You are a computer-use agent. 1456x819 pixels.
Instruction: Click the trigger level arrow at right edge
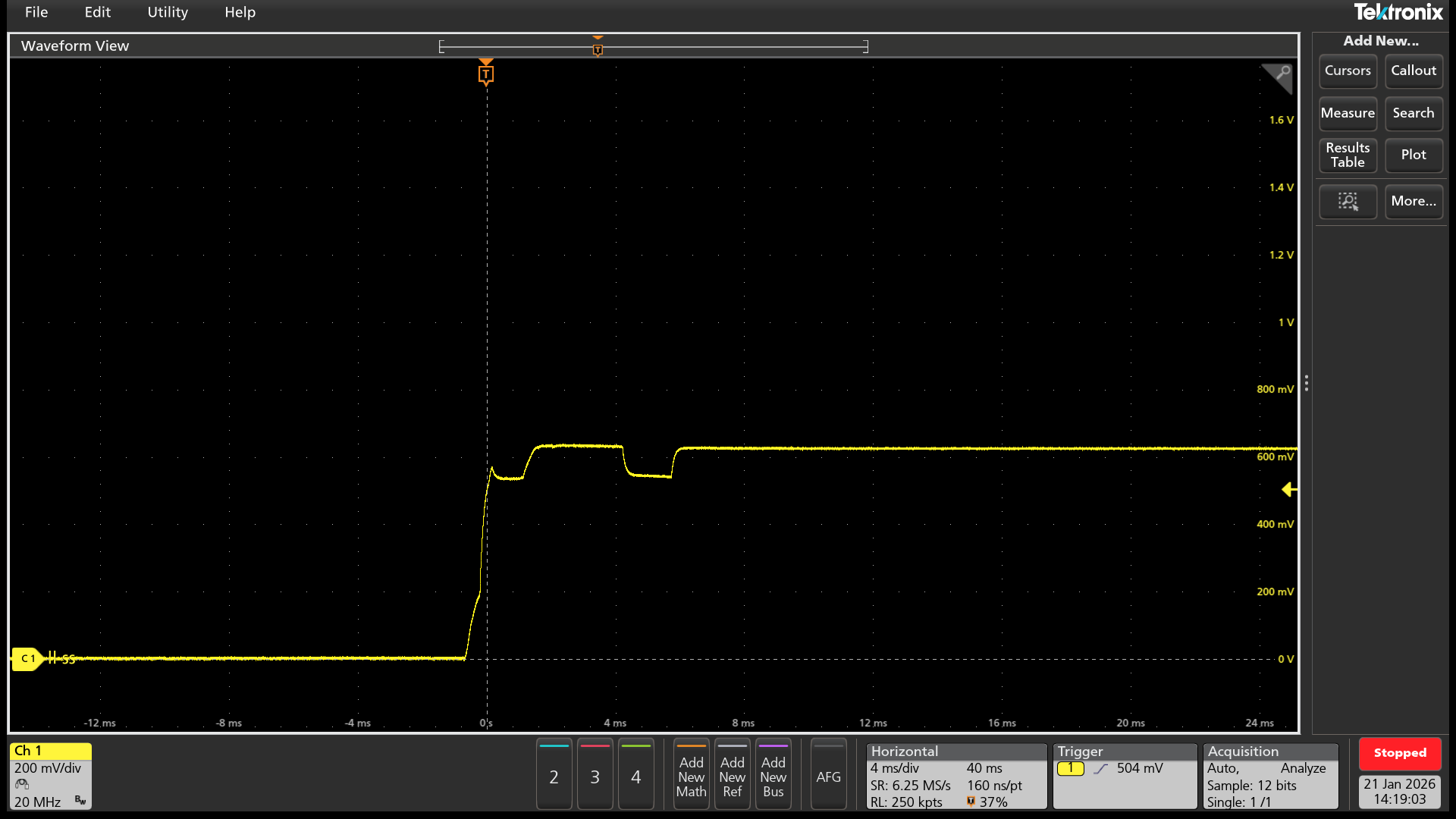tap(1289, 490)
